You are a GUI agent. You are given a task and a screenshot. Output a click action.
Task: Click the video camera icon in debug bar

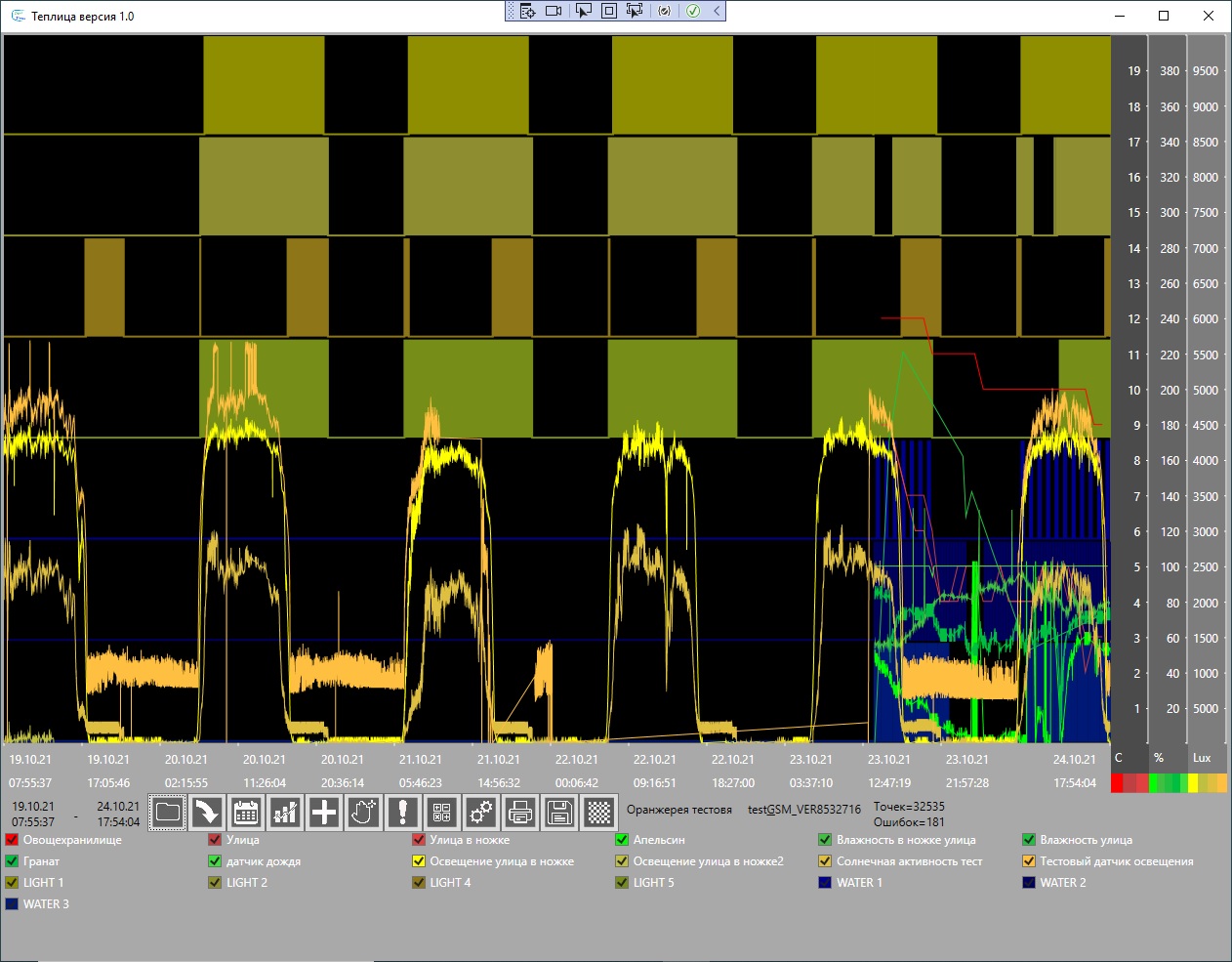coord(554,11)
